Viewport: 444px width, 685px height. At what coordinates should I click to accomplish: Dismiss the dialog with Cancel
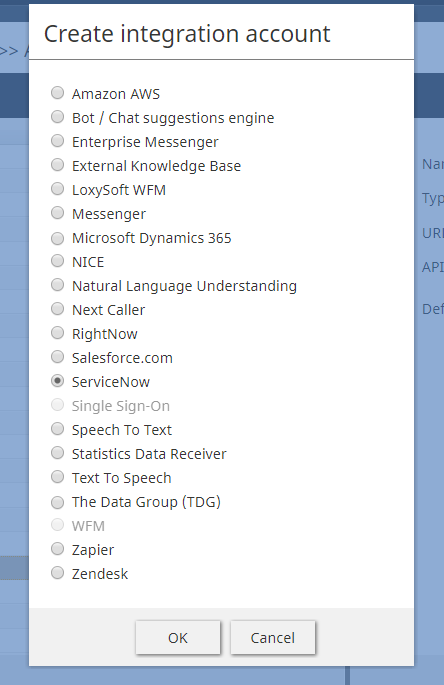[x=273, y=638]
